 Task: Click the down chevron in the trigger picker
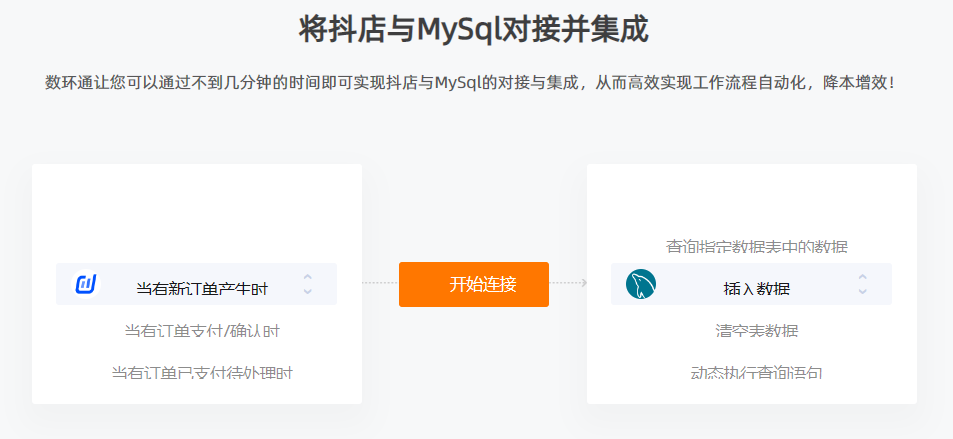pos(308,291)
